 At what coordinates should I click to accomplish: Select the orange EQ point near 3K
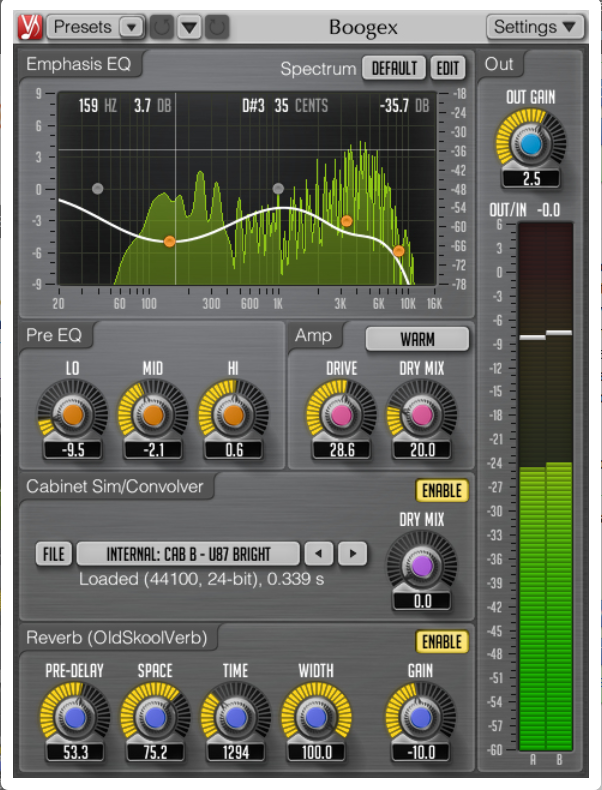[x=346, y=221]
